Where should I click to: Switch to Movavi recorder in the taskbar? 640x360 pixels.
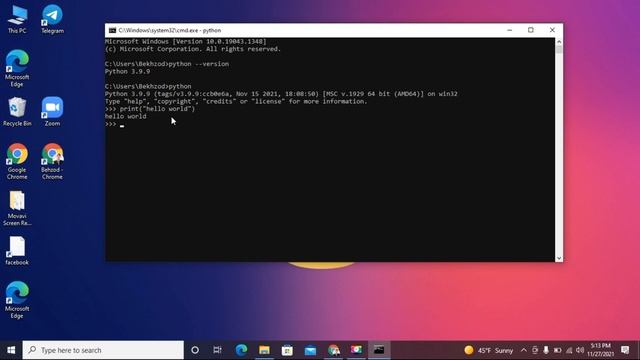point(356,350)
